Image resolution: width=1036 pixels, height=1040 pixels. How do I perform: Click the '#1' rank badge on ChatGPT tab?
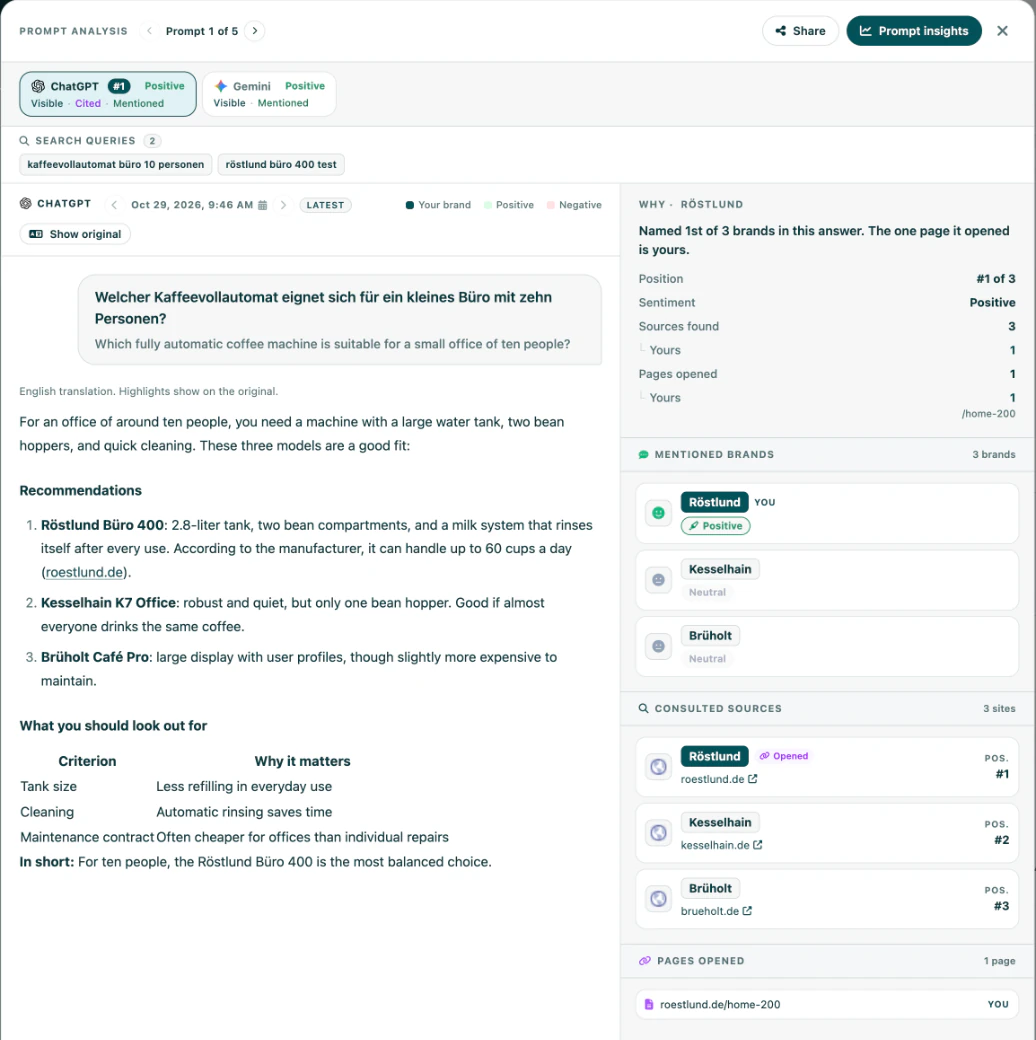tap(119, 86)
